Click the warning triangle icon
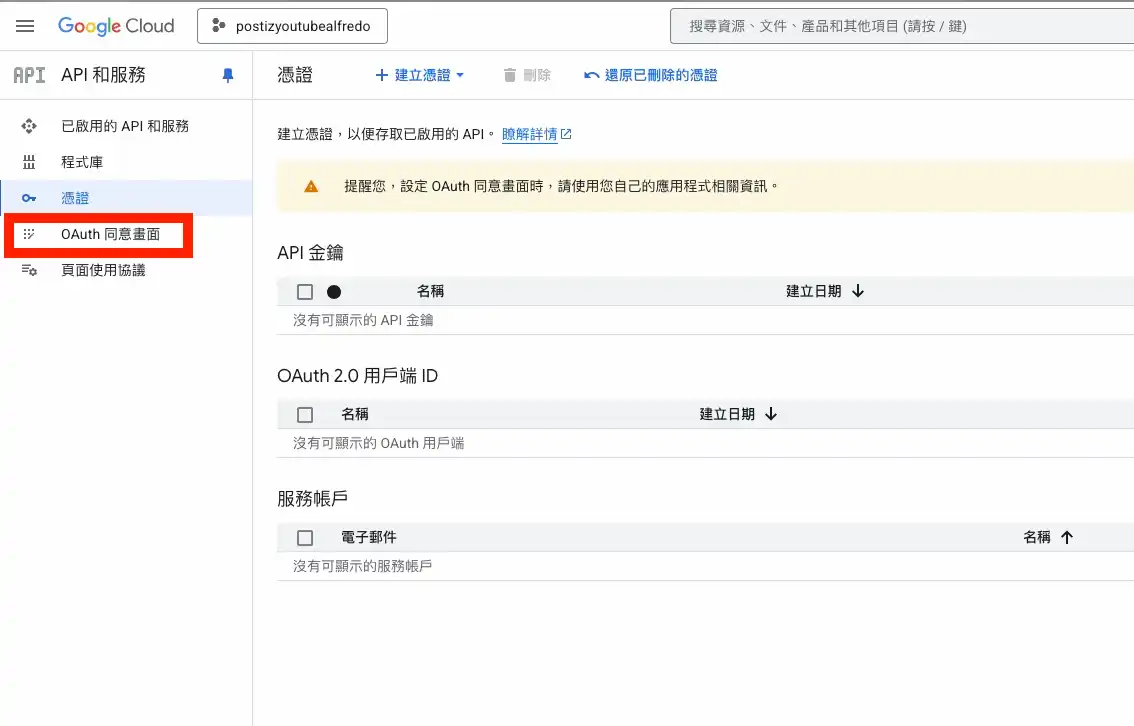The image size is (1134, 726). point(311,187)
